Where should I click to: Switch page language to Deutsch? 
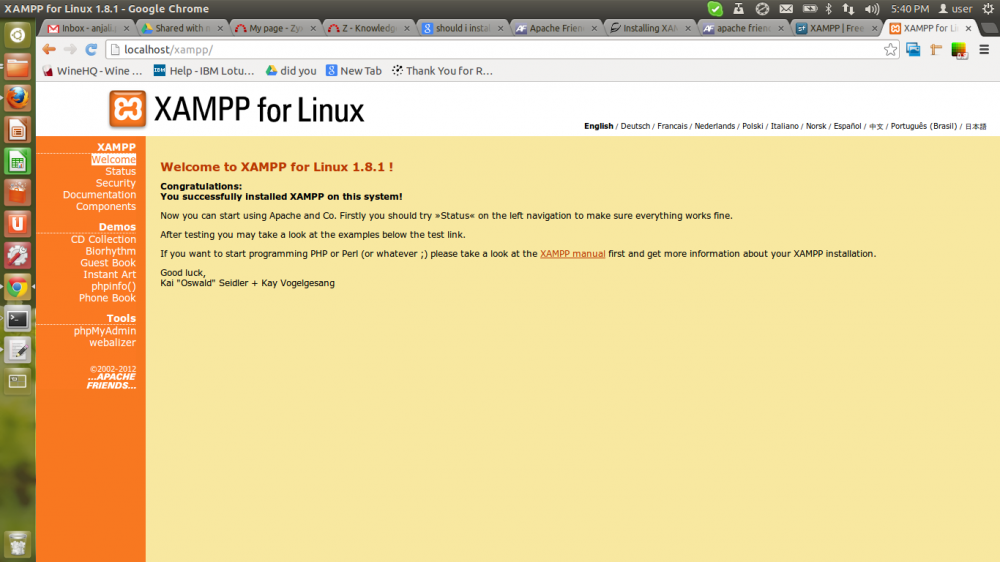point(635,126)
